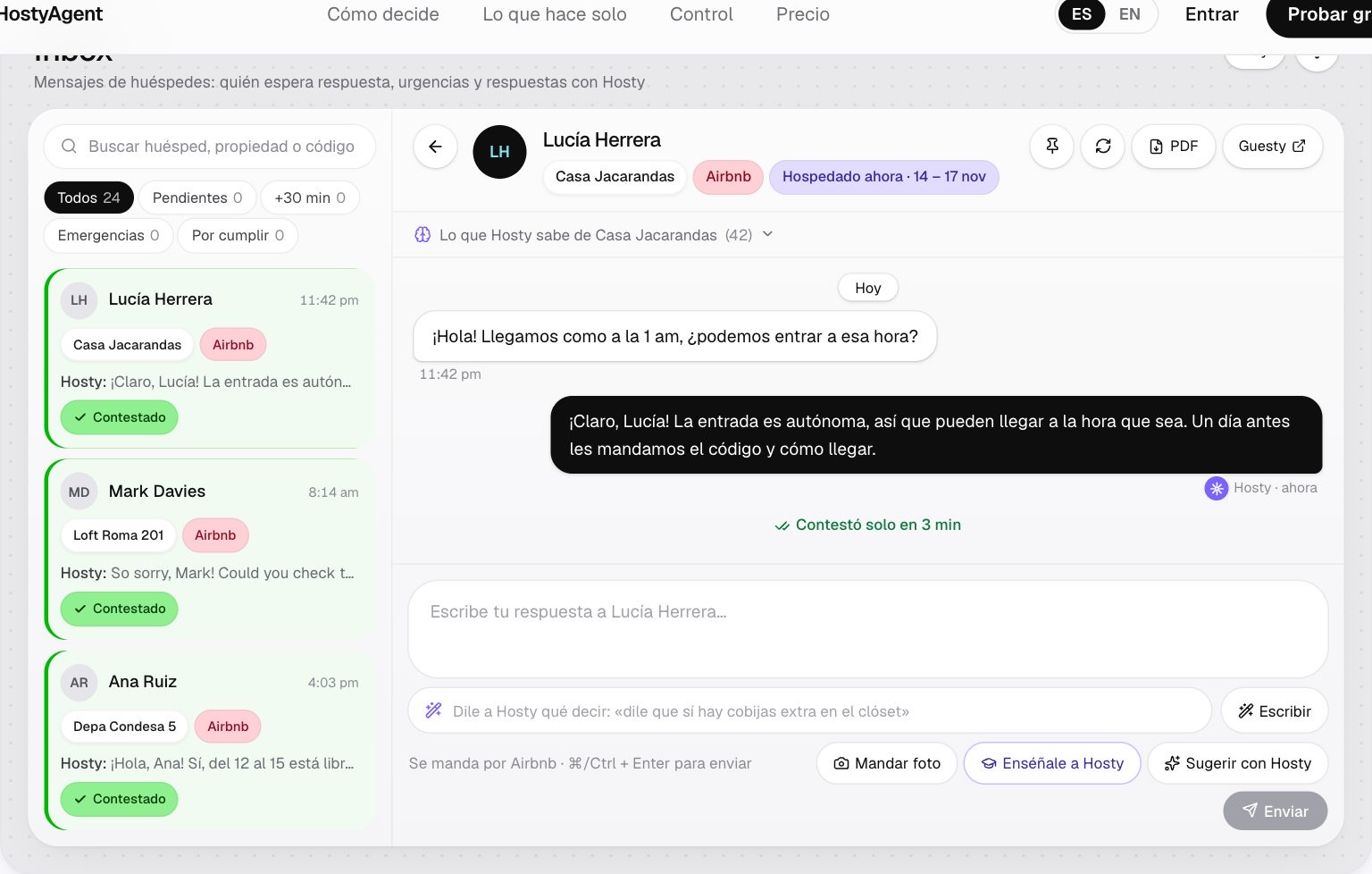The height and width of the screenshot is (874, 1372).
Task: Filter inbox by +30 min
Action: pos(310,197)
